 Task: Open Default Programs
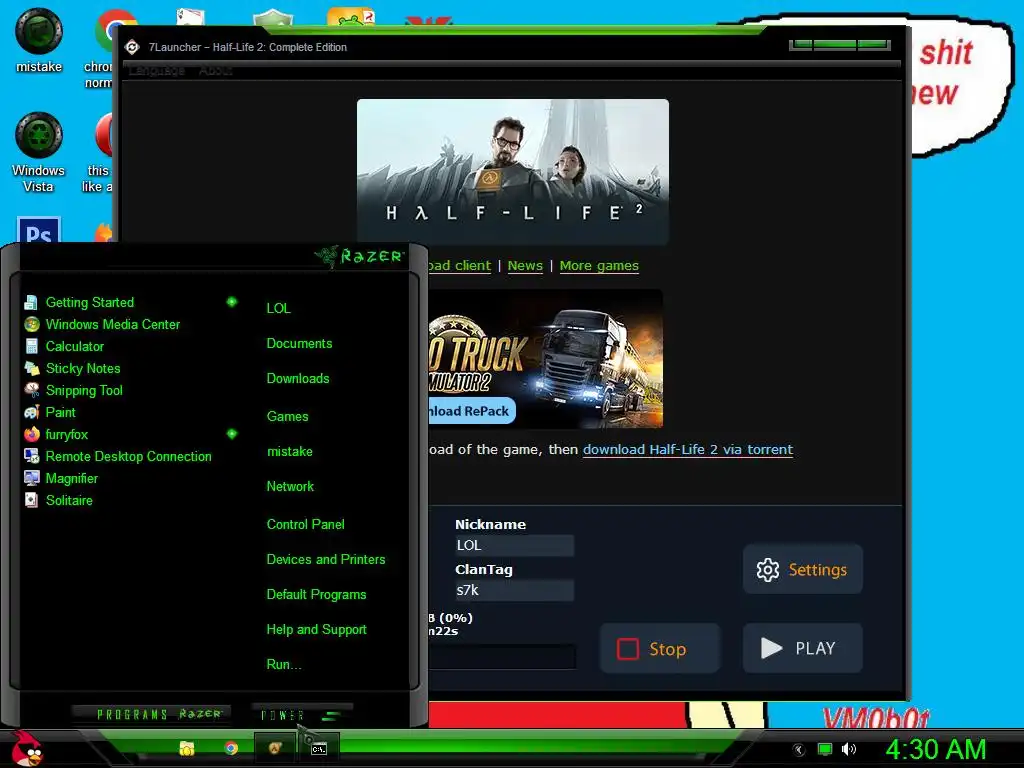[316, 595]
